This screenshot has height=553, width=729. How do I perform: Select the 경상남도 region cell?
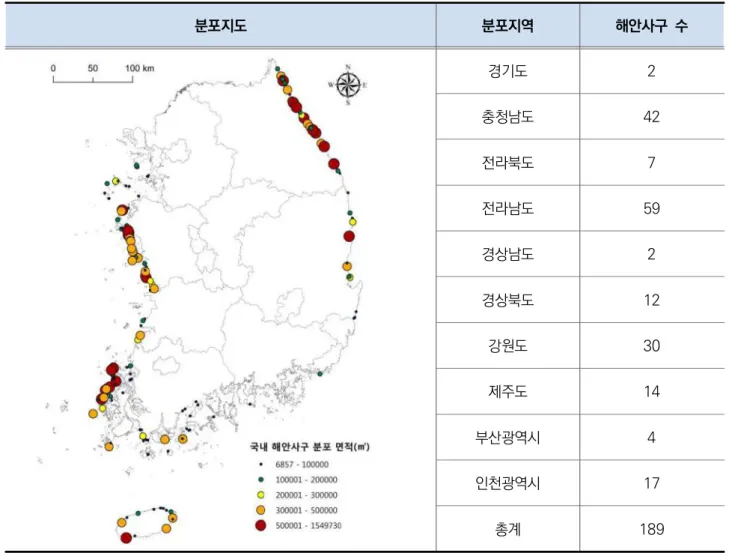click(x=508, y=254)
